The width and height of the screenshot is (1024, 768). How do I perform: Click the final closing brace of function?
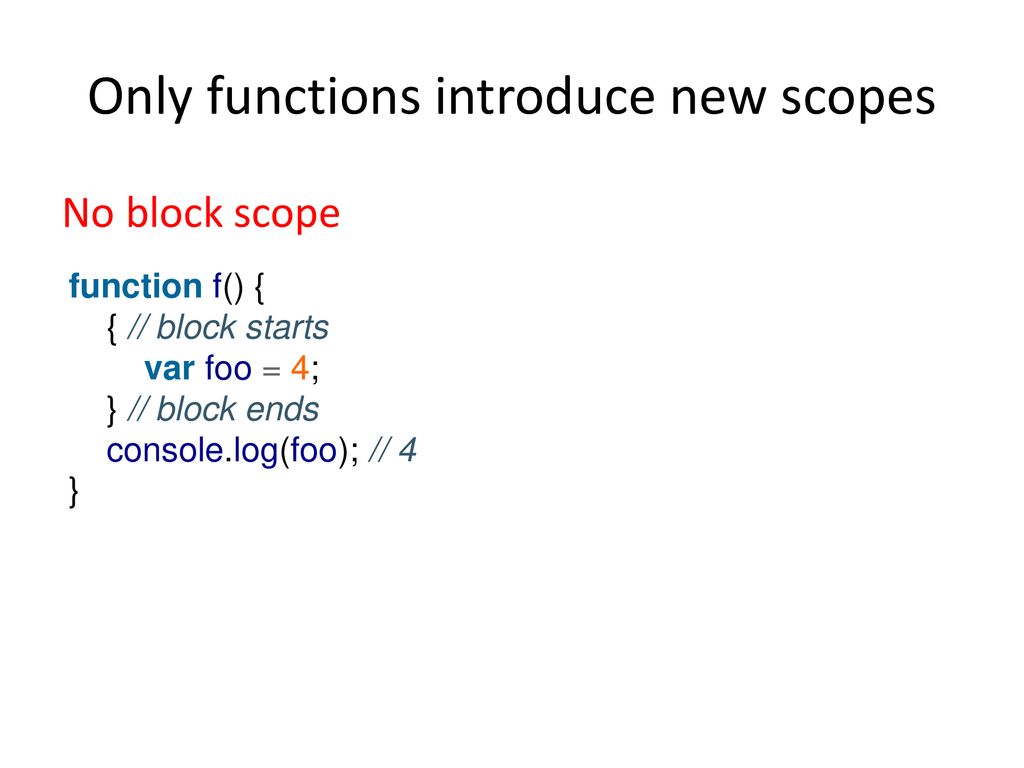(74, 492)
